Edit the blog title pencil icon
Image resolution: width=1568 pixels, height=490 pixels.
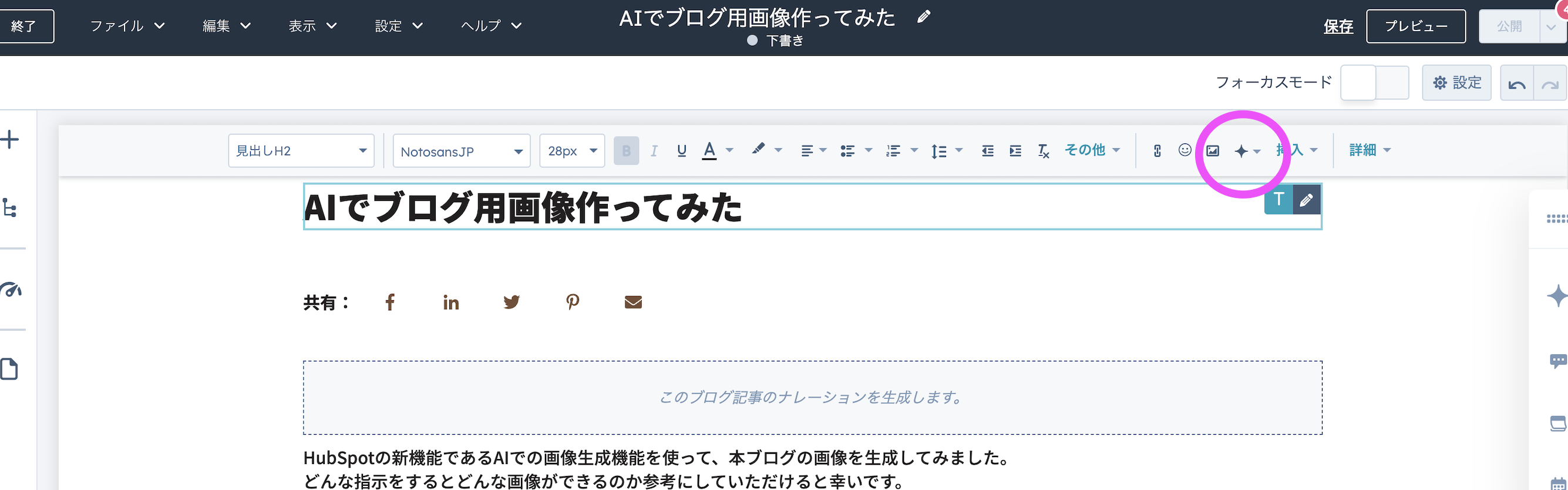[923, 17]
